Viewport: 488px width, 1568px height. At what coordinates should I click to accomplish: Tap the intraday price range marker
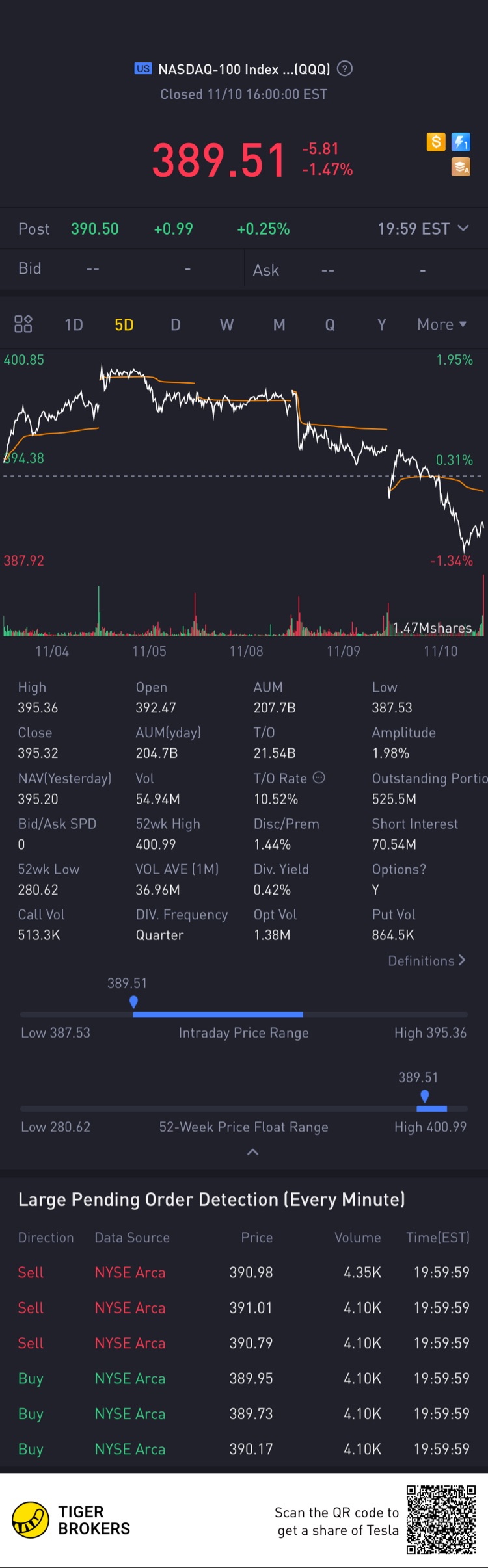133,1002
